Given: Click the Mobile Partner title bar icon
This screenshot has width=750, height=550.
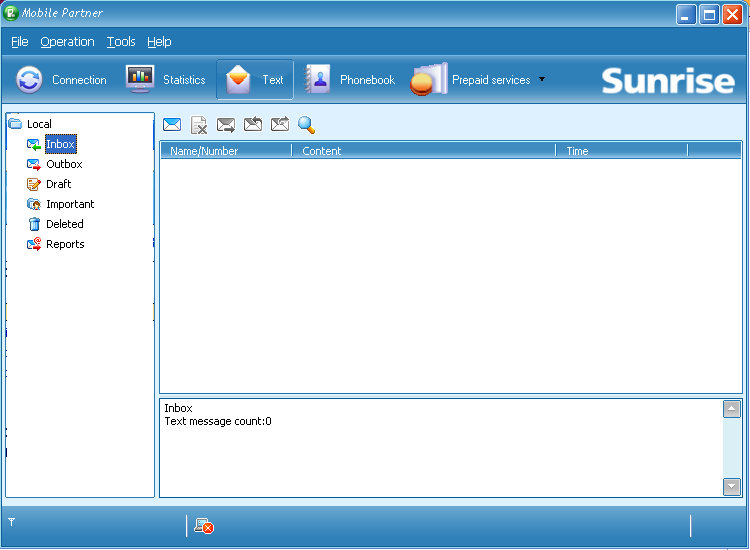Looking at the screenshot, I should (x=11, y=13).
